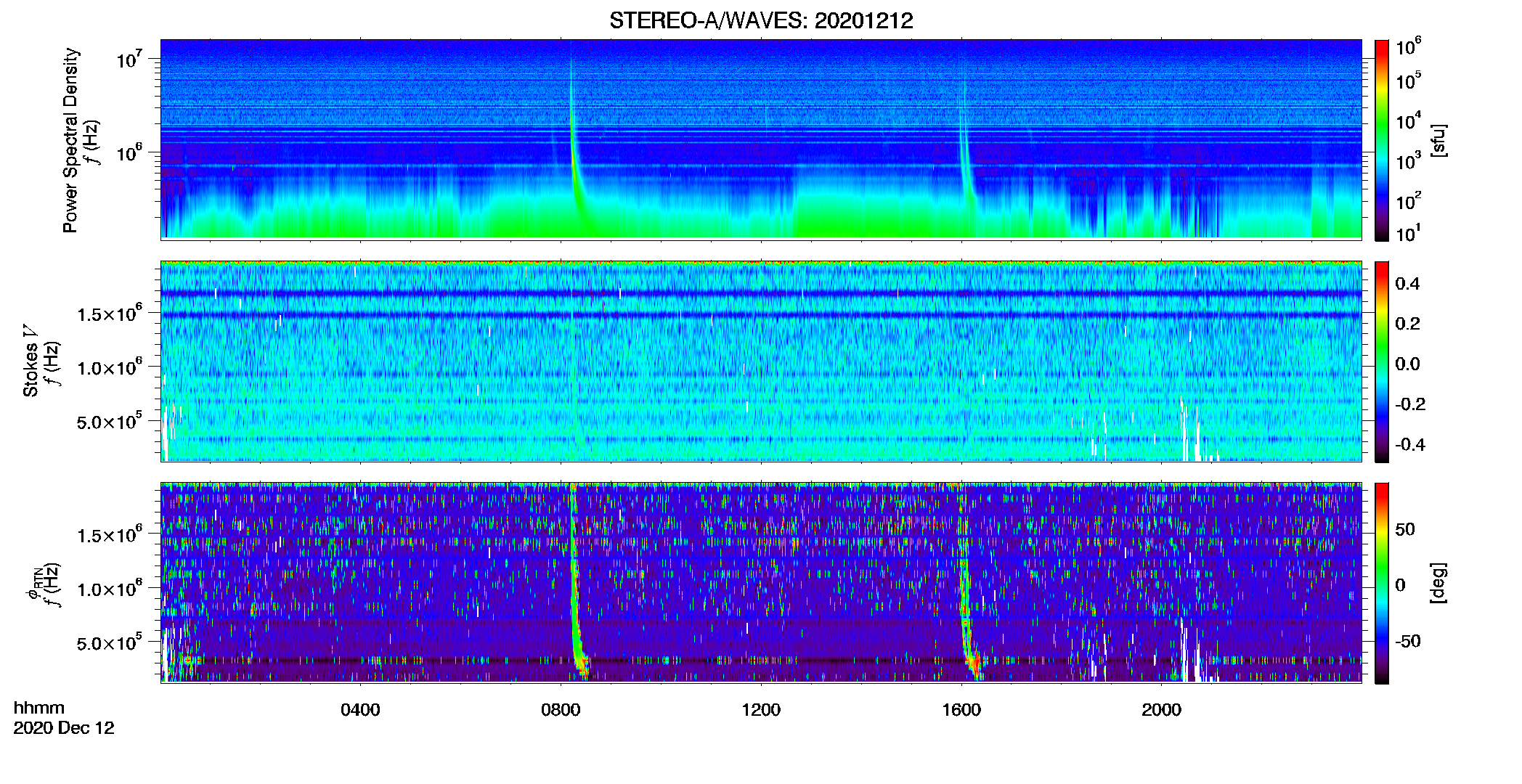Image resolution: width=1522 pixels, height=784 pixels.
Task: Click the 2020 Dec 12 date label
Action: coord(64,728)
